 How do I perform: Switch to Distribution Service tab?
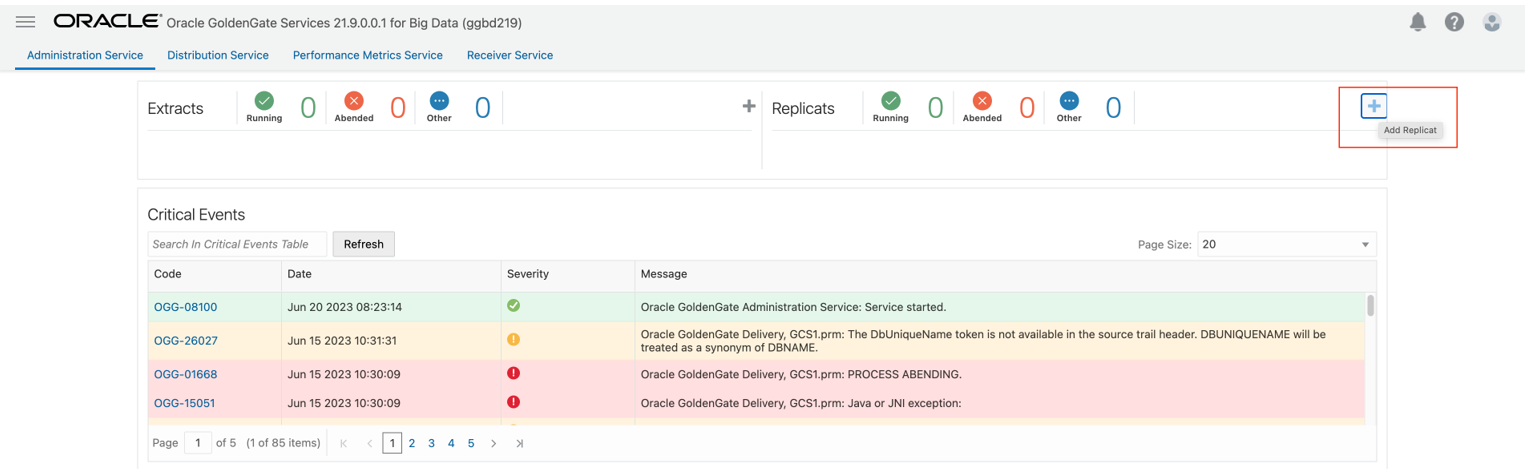[x=218, y=55]
